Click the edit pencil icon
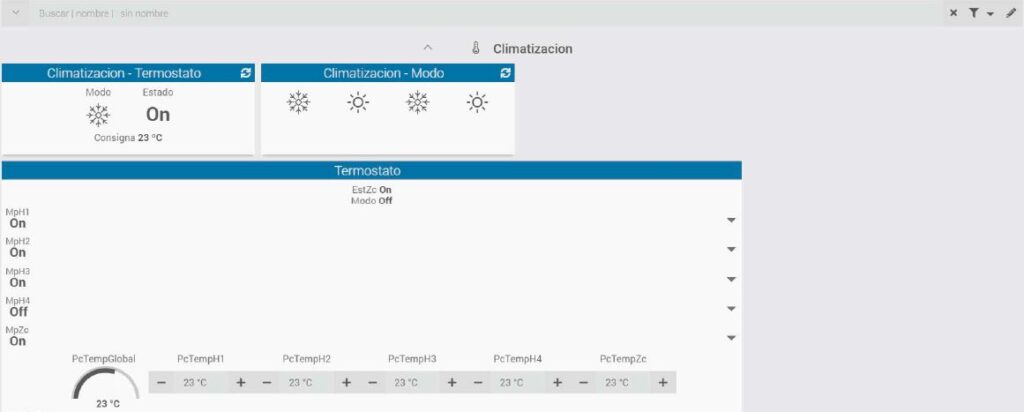The image size is (1024, 412). point(1010,13)
